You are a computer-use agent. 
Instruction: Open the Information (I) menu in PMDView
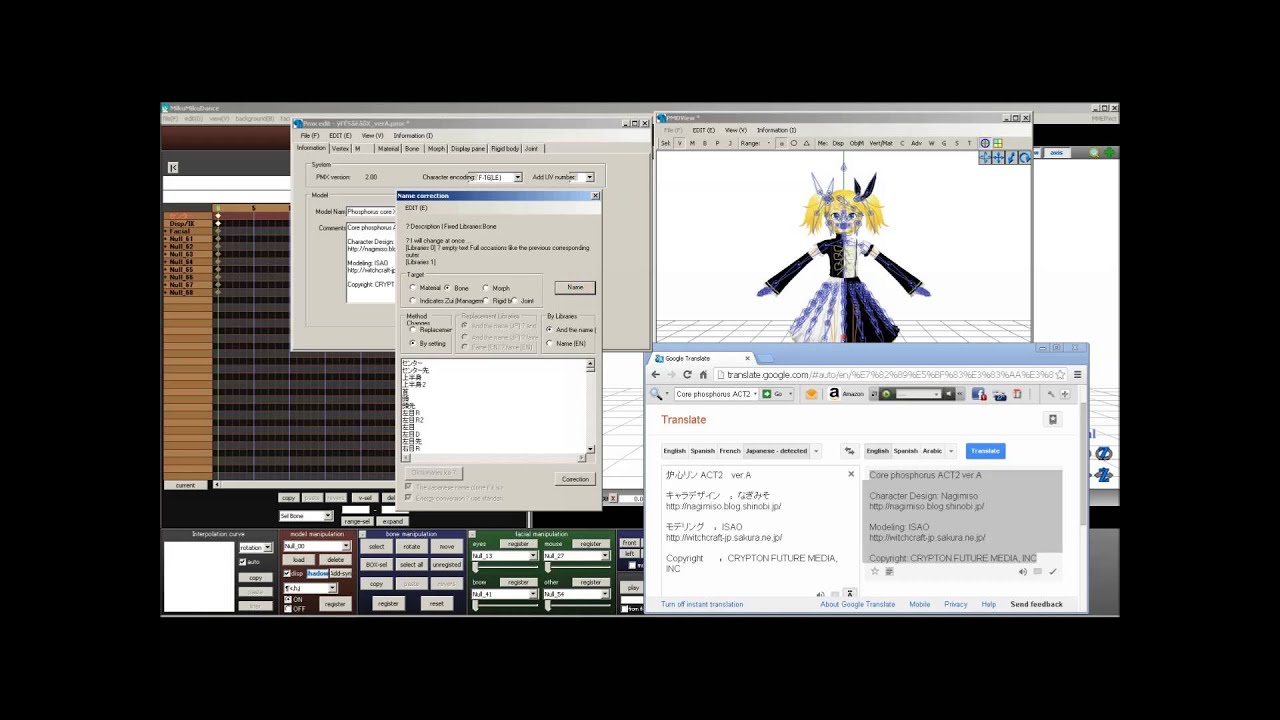tap(777, 130)
